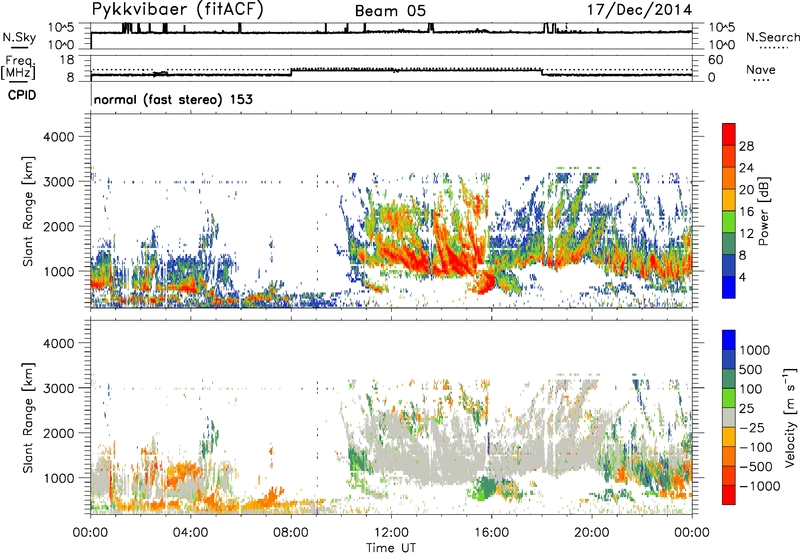Click the 'Power [dB]' colorbar label
The width and height of the screenshot is (800, 554).
coord(763,211)
